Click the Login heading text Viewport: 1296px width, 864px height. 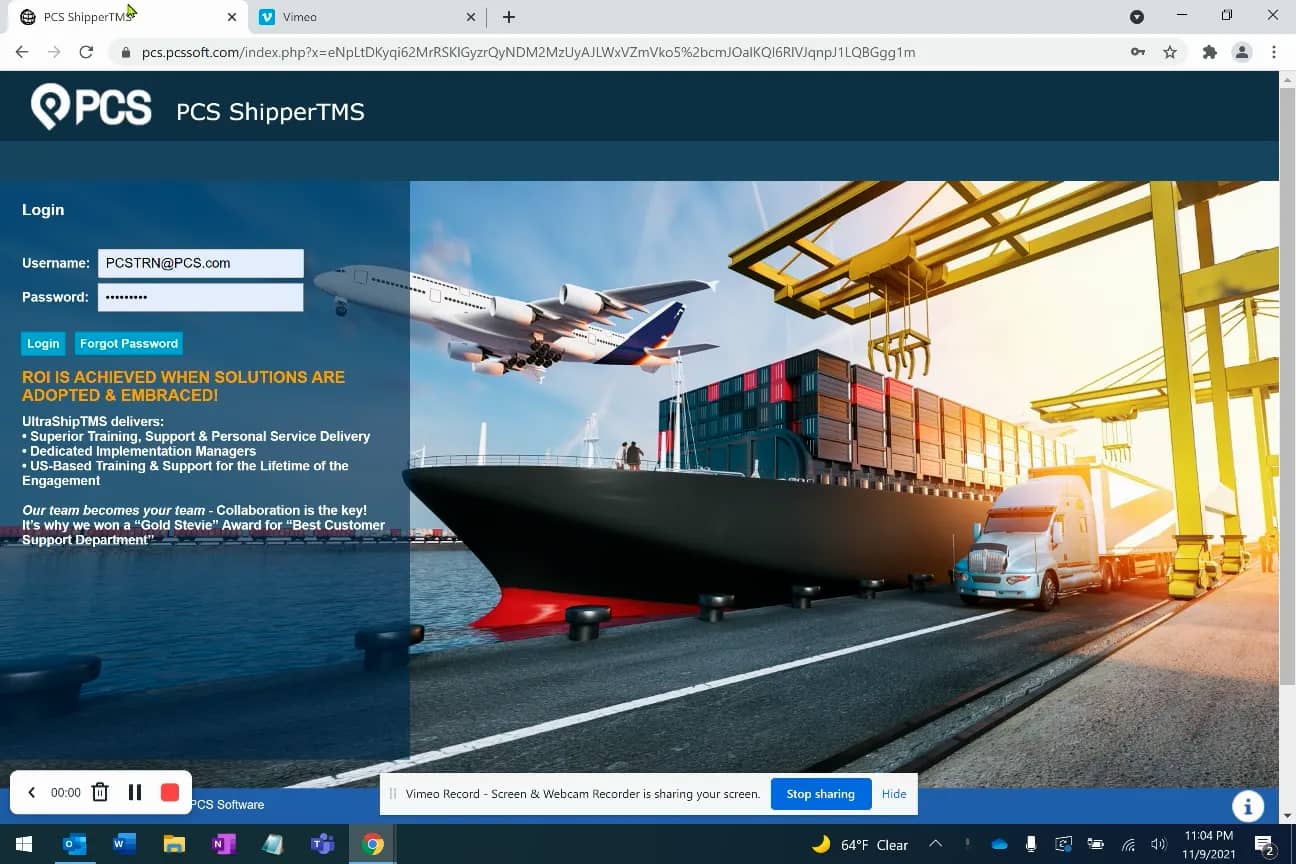43,210
